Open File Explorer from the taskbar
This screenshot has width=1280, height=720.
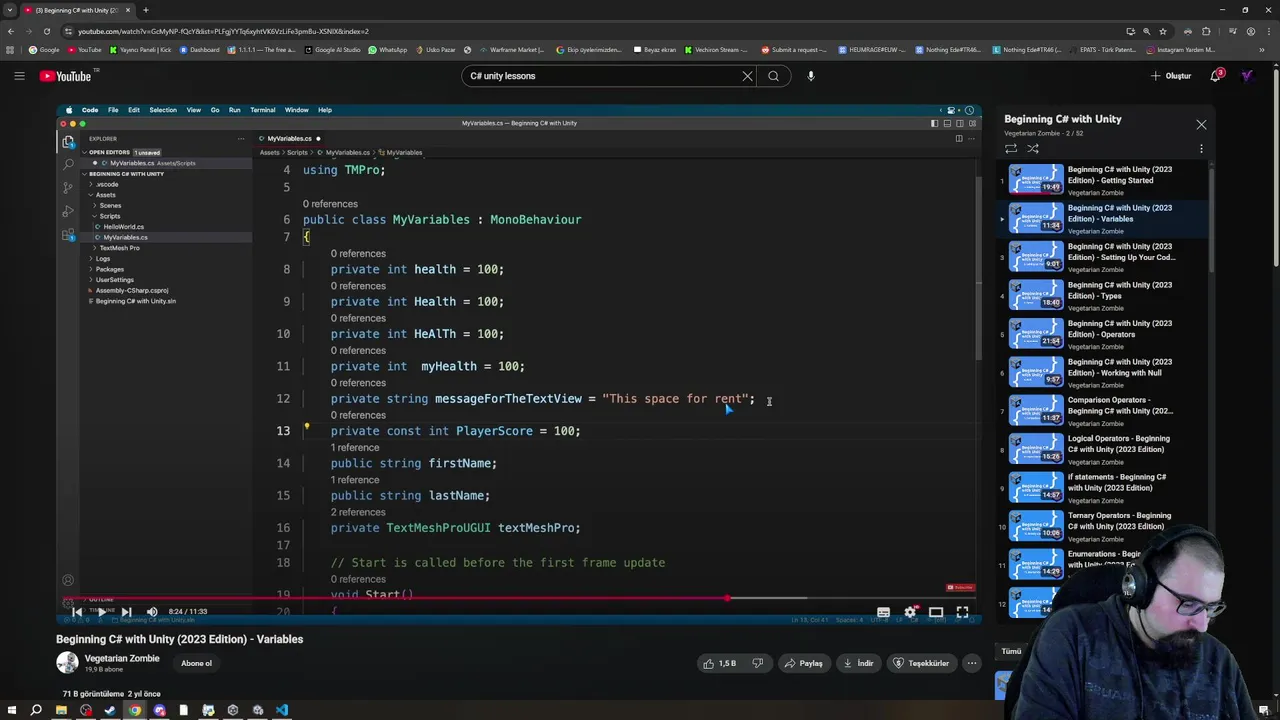(x=61, y=710)
